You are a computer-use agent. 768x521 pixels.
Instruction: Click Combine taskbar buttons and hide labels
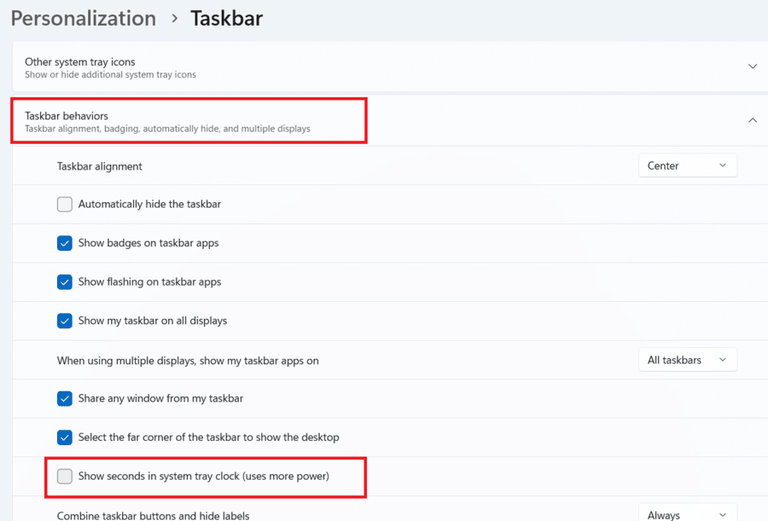click(153, 516)
